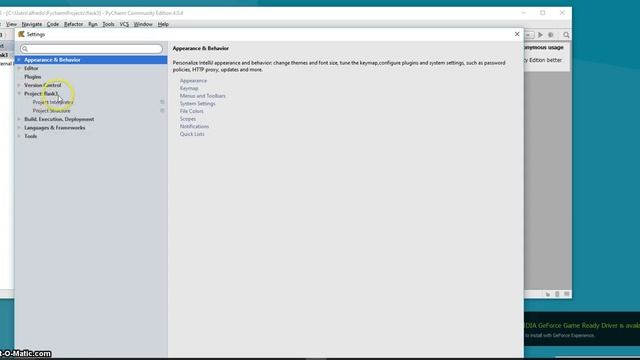This screenshot has height=360, width=640.
Task: Open the Navigate menu
Action: pos(32,24)
